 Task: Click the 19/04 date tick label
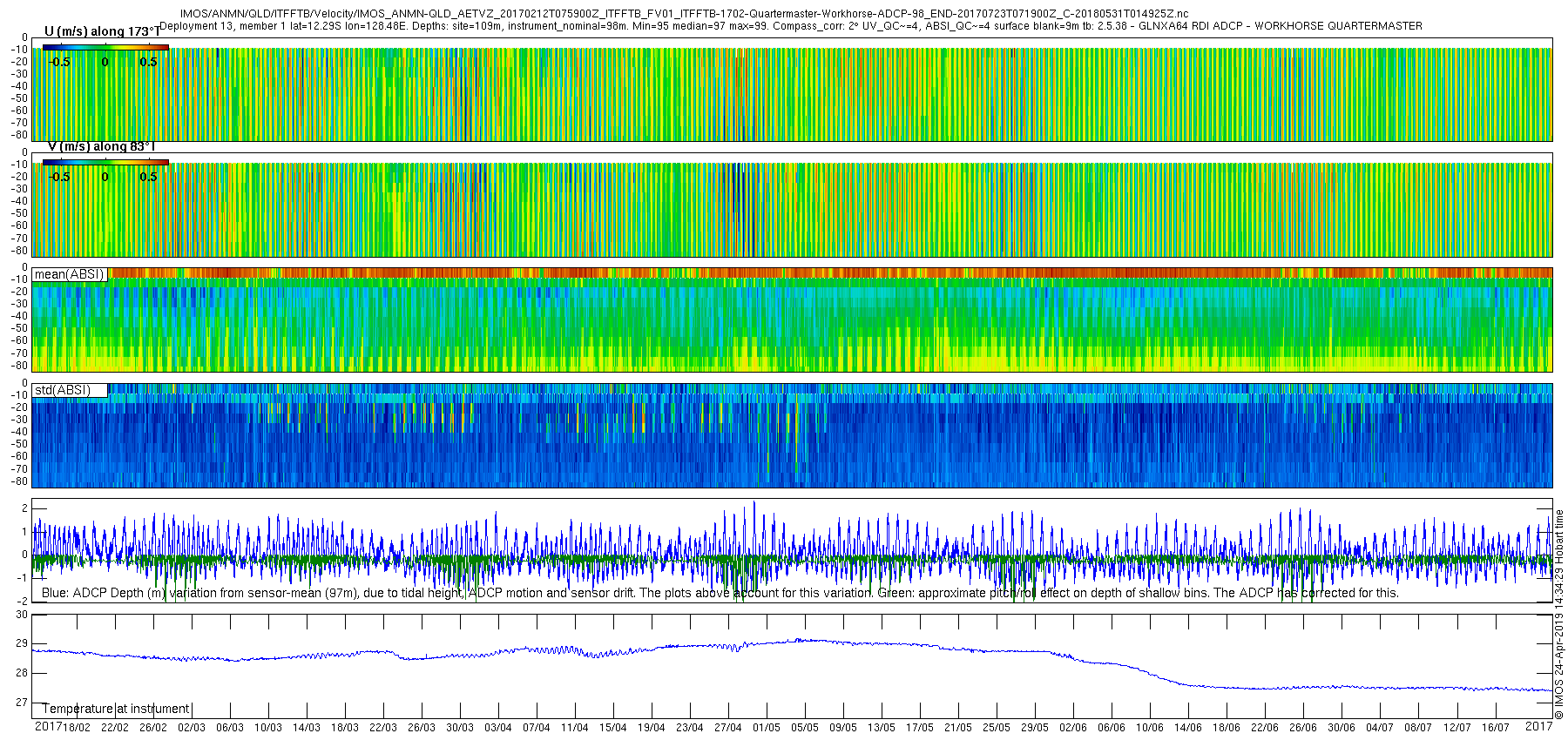(652, 728)
